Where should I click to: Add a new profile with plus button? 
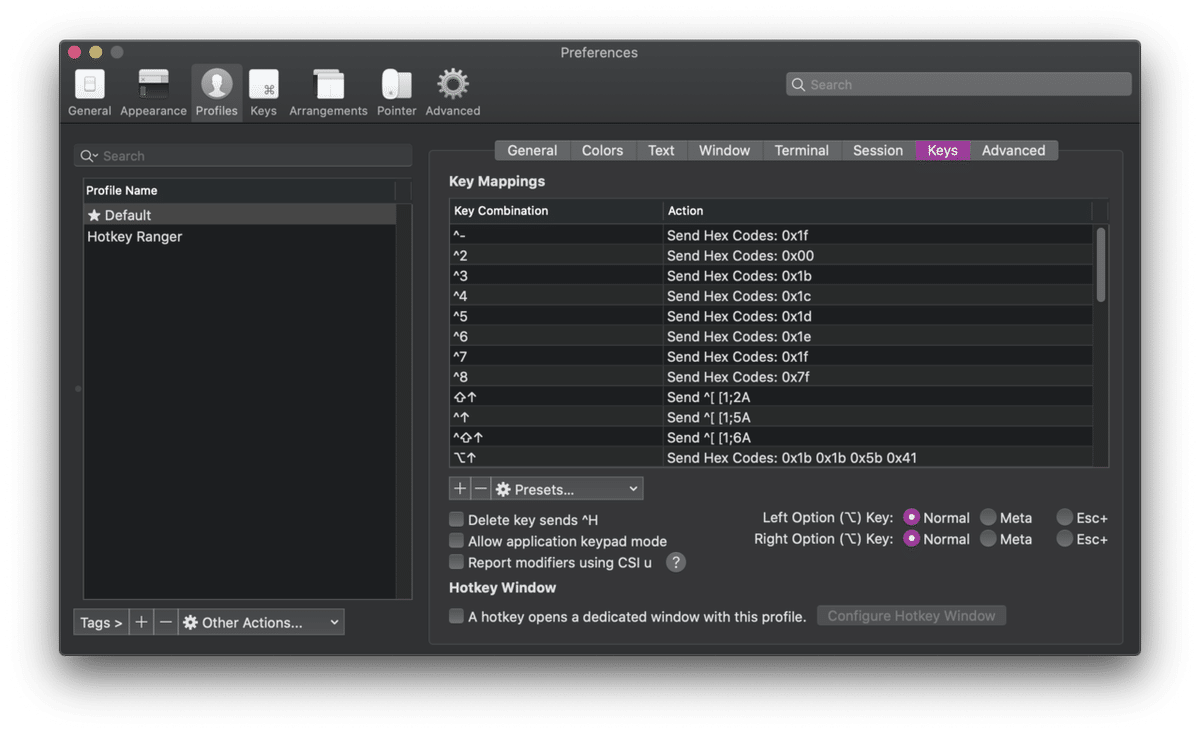click(x=141, y=622)
